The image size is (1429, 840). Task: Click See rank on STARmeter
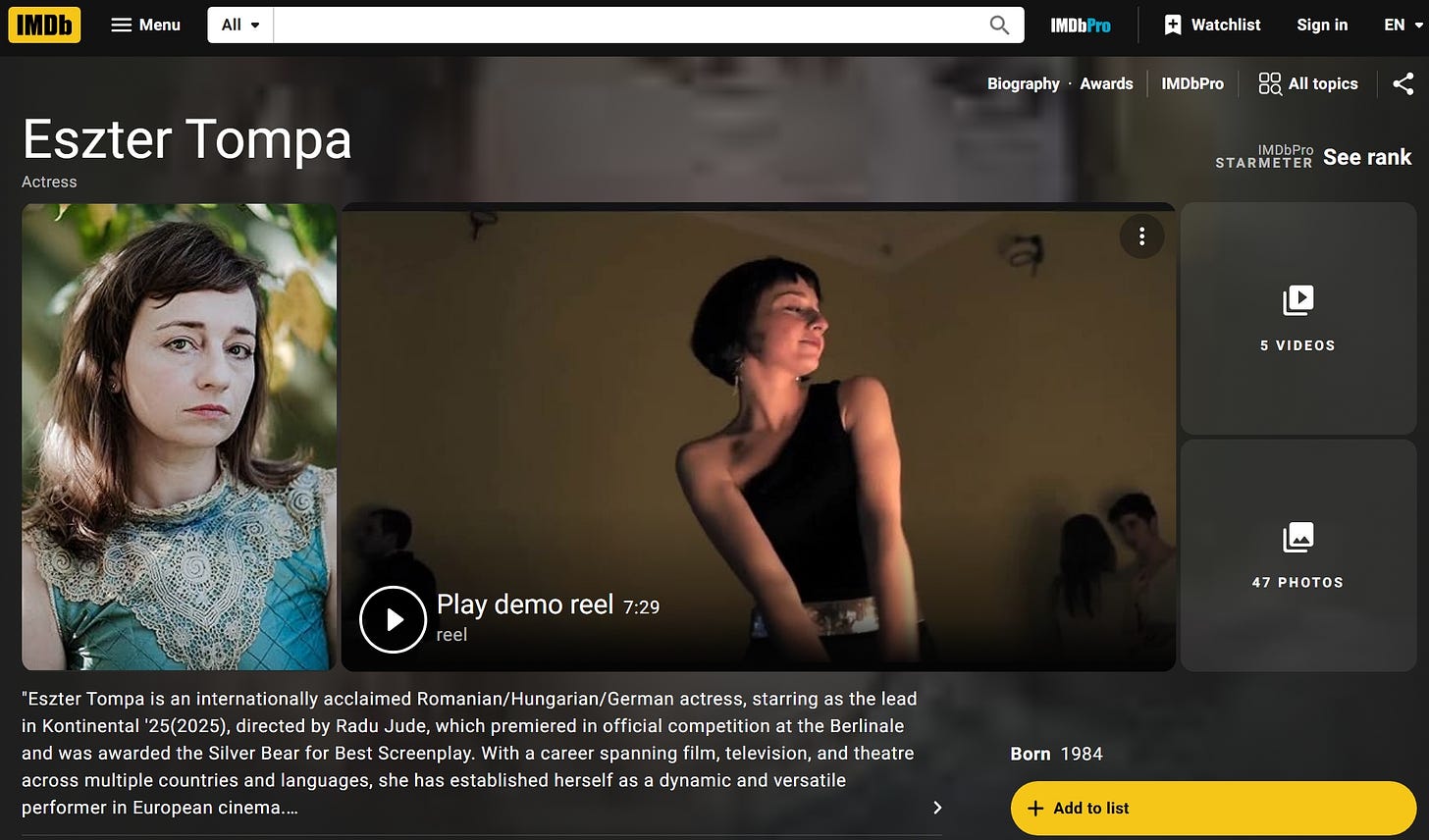pos(1367,157)
